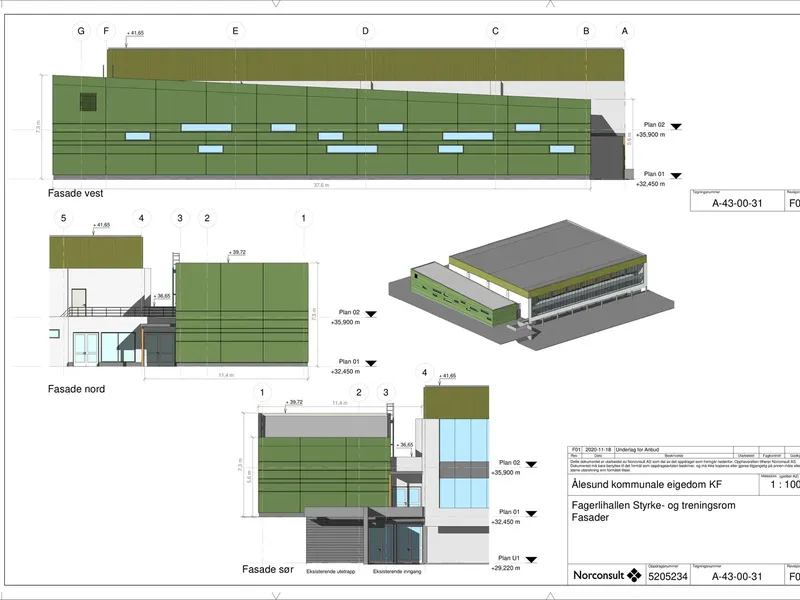Click the +39,72 elevation tag on Fasade nord

[237, 252]
